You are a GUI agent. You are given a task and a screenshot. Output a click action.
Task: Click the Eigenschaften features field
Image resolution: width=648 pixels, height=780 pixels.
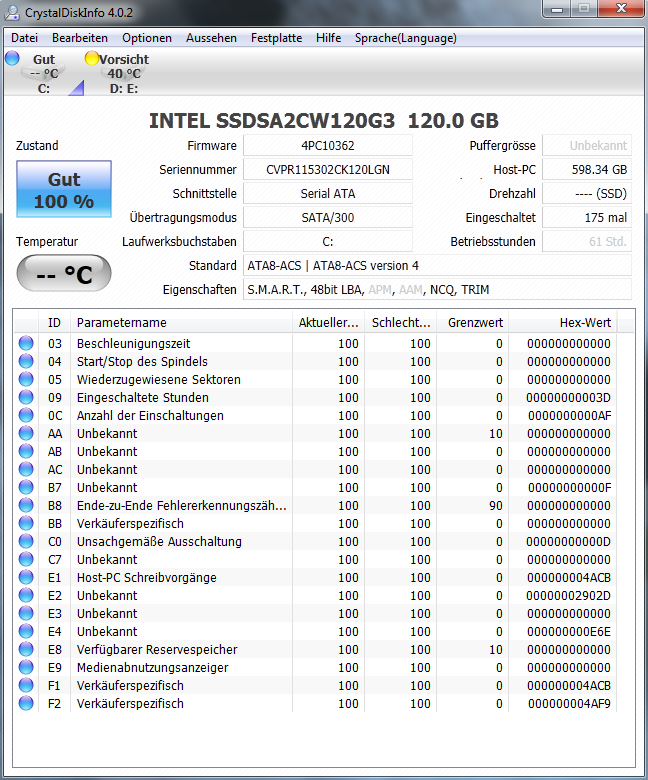click(437, 290)
